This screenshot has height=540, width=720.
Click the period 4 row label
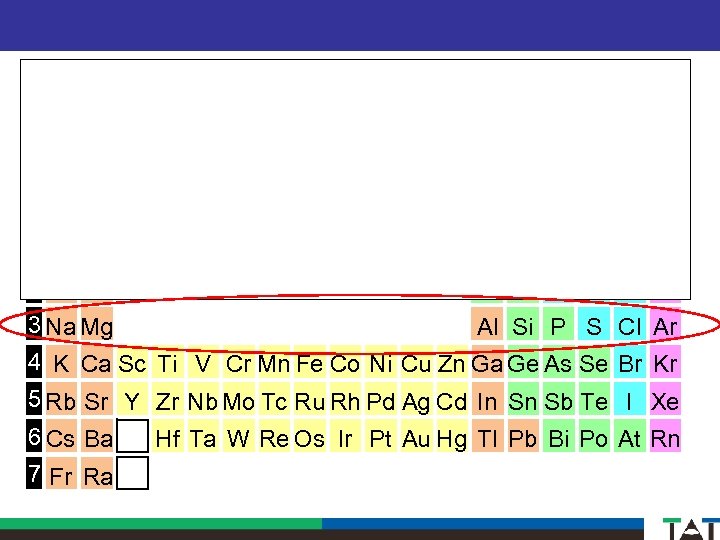pyautogui.click(x=34, y=362)
